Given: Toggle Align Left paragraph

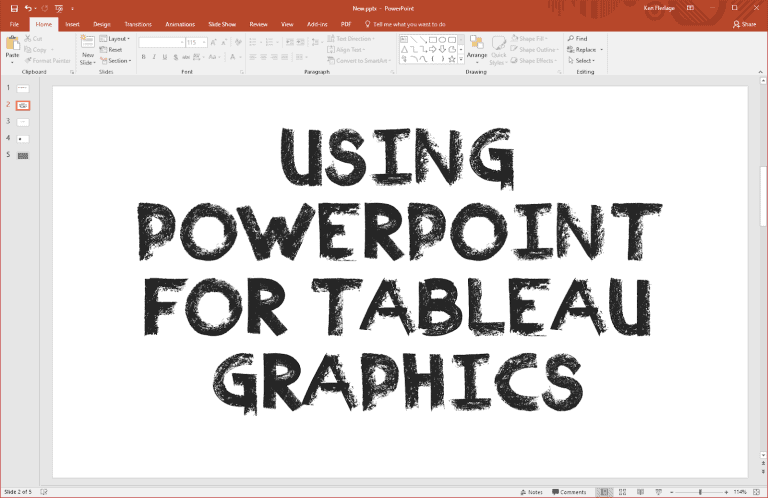Looking at the screenshot, I should pos(253,57).
